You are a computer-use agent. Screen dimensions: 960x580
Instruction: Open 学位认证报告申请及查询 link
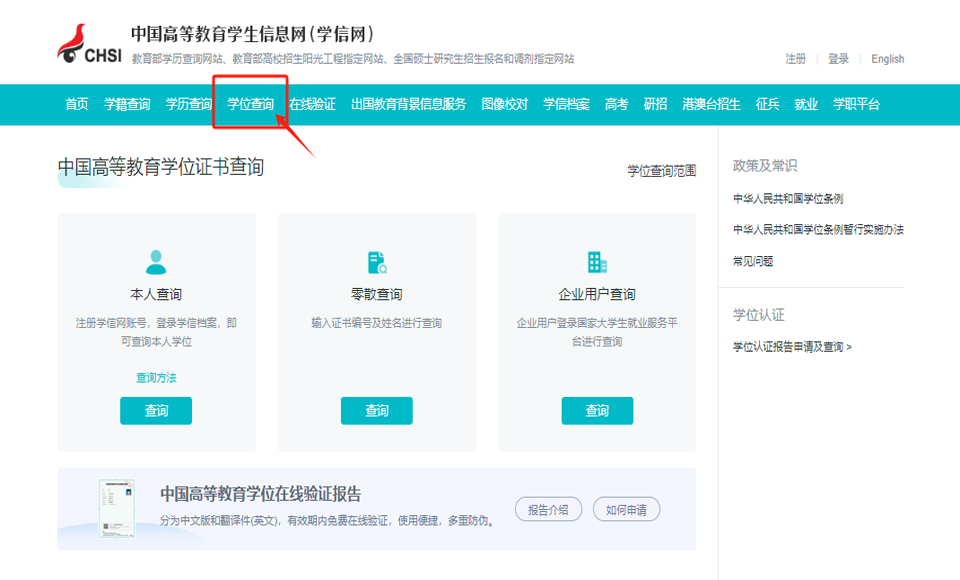pos(792,347)
